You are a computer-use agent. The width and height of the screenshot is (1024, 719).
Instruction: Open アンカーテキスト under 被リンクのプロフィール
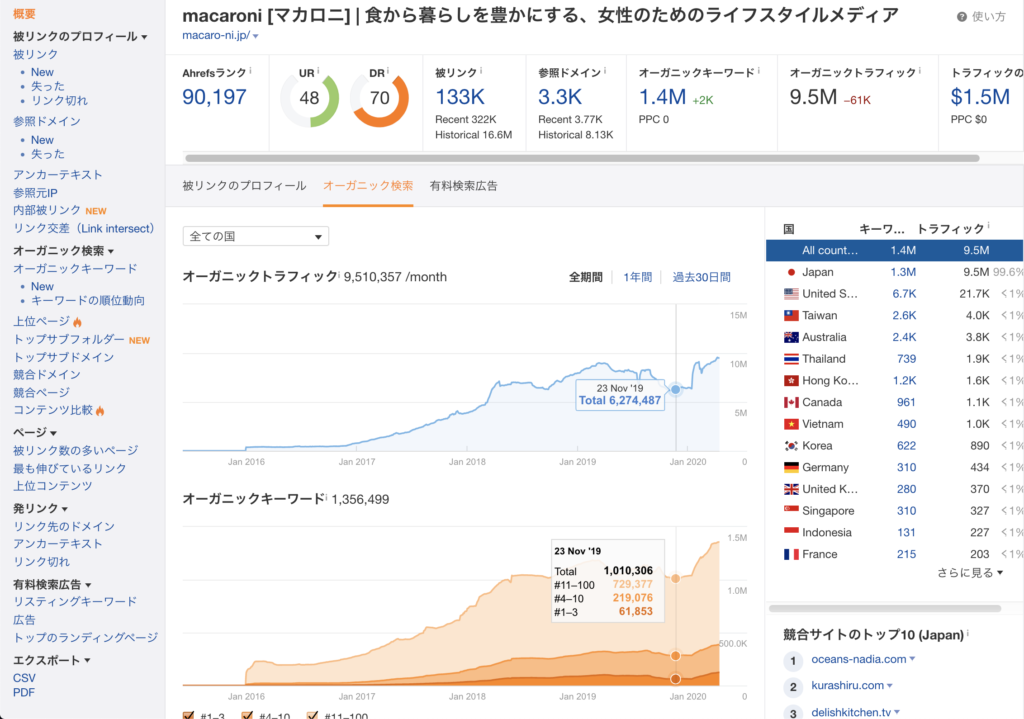tap(57, 175)
